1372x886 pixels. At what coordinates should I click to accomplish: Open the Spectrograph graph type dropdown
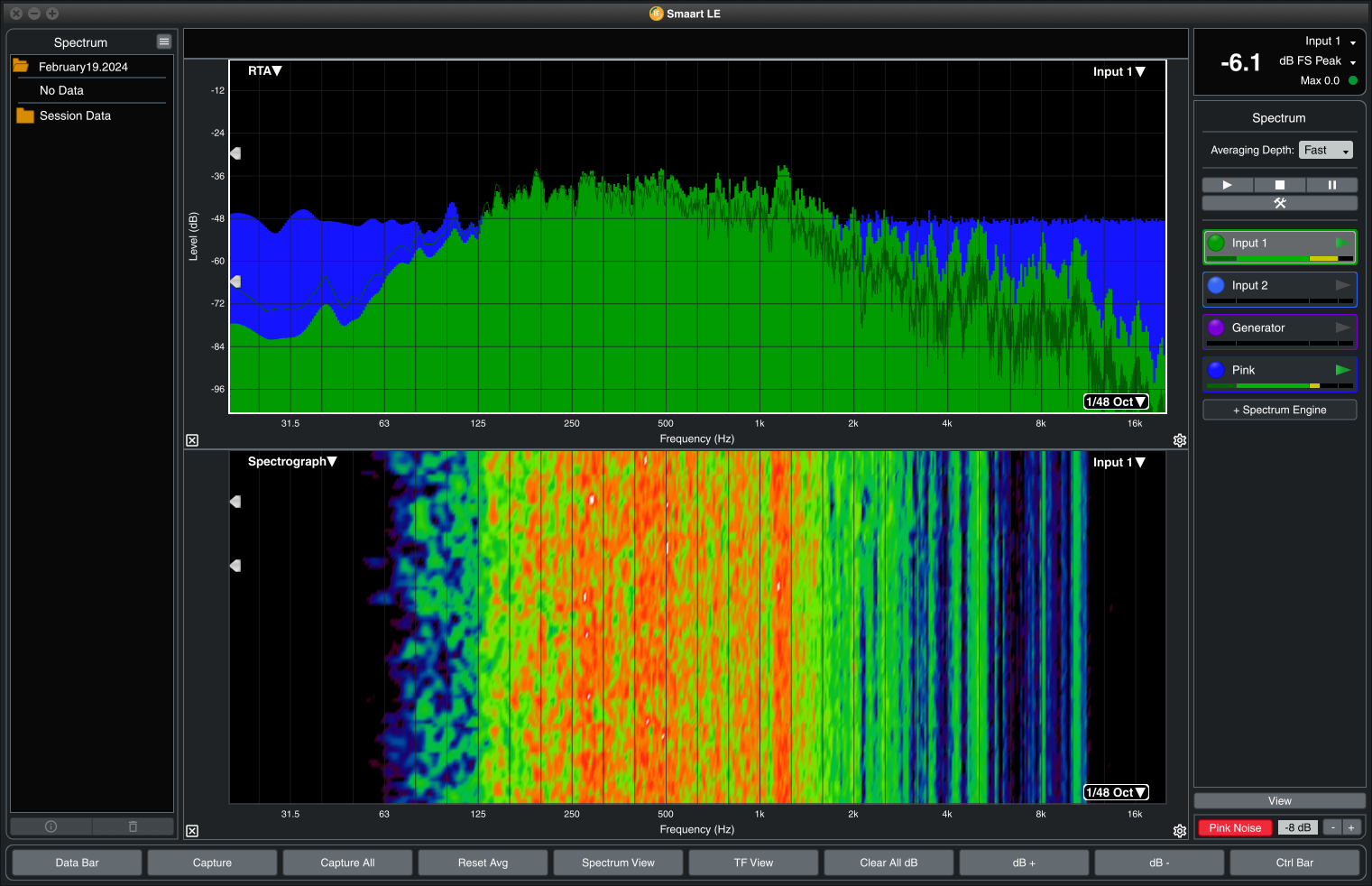[x=292, y=461]
